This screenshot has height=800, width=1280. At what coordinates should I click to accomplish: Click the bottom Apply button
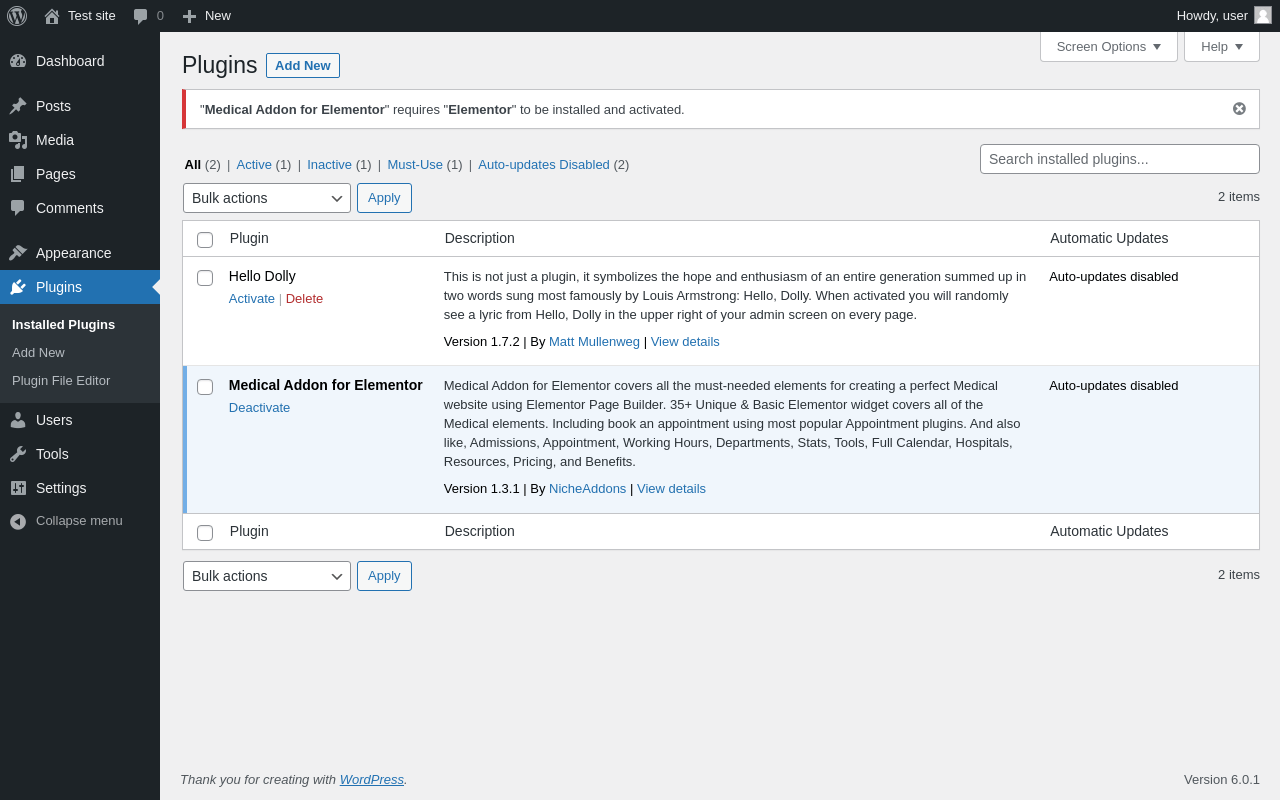tap(384, 576)
